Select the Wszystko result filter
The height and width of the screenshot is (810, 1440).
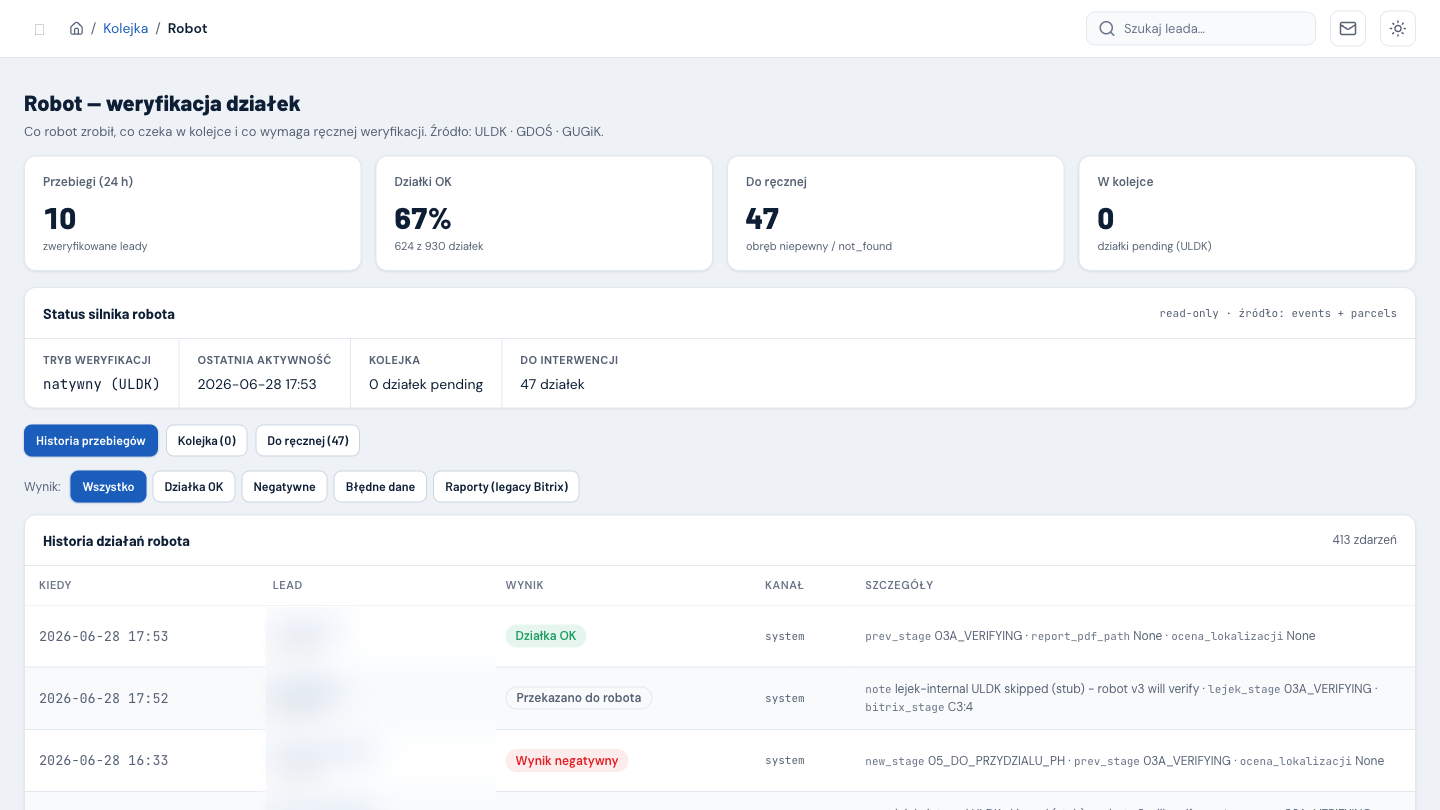108,486
